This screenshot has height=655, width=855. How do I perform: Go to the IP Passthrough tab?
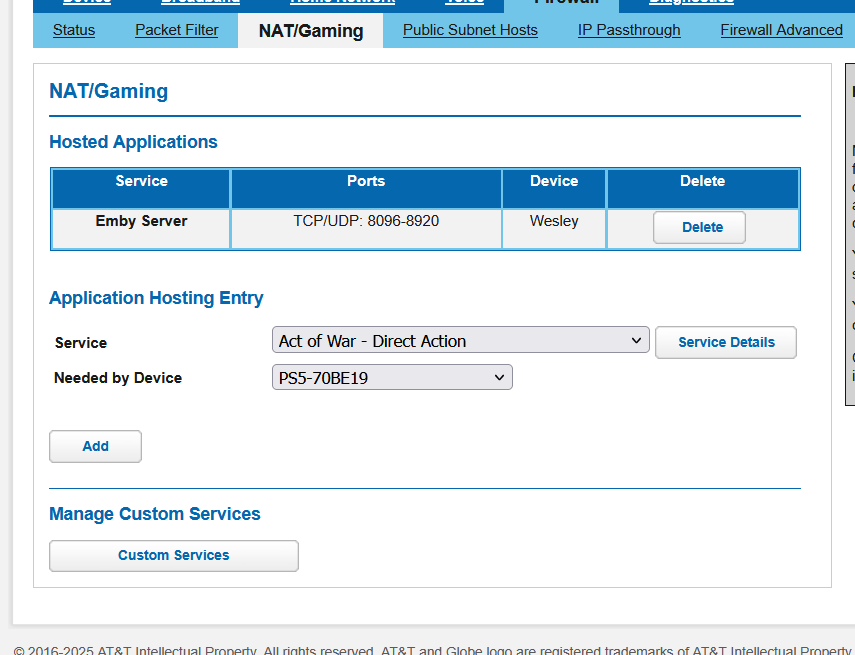point(629,30)
